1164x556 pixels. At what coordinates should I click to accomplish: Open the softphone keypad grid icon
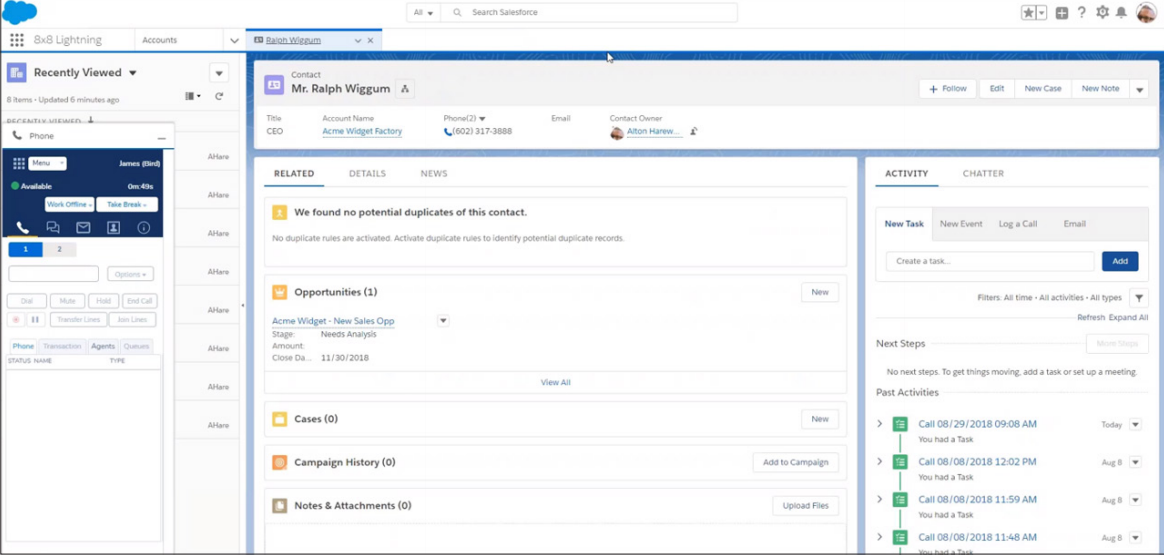pos(19,163)
